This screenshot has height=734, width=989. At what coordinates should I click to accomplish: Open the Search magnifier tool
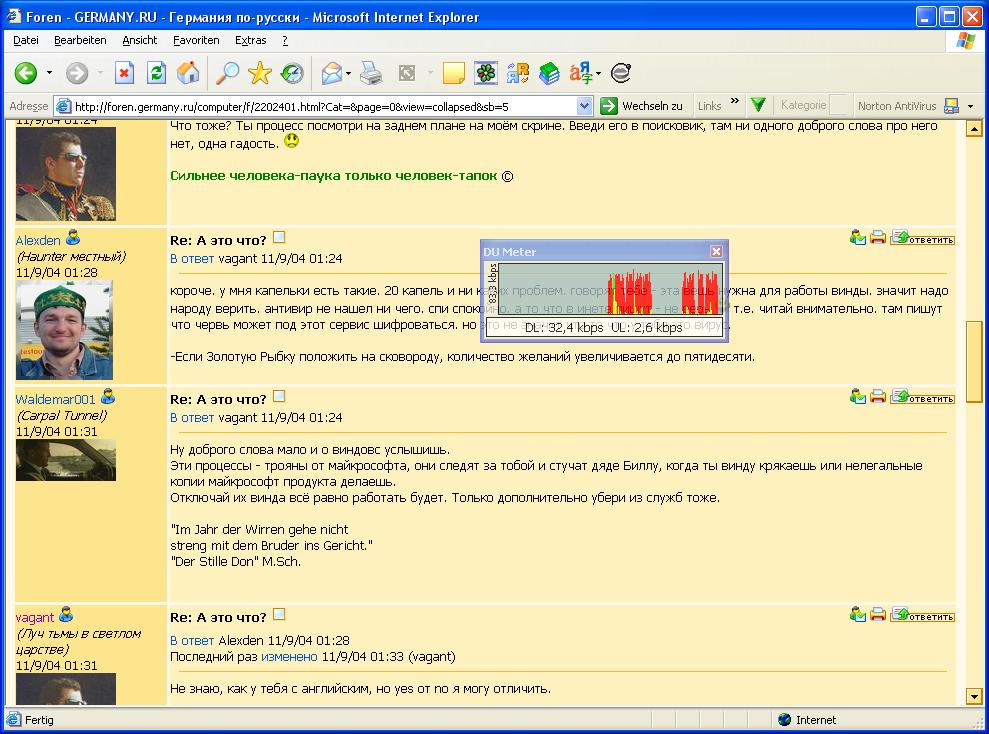pyautogui.click(x=227, y=73)
